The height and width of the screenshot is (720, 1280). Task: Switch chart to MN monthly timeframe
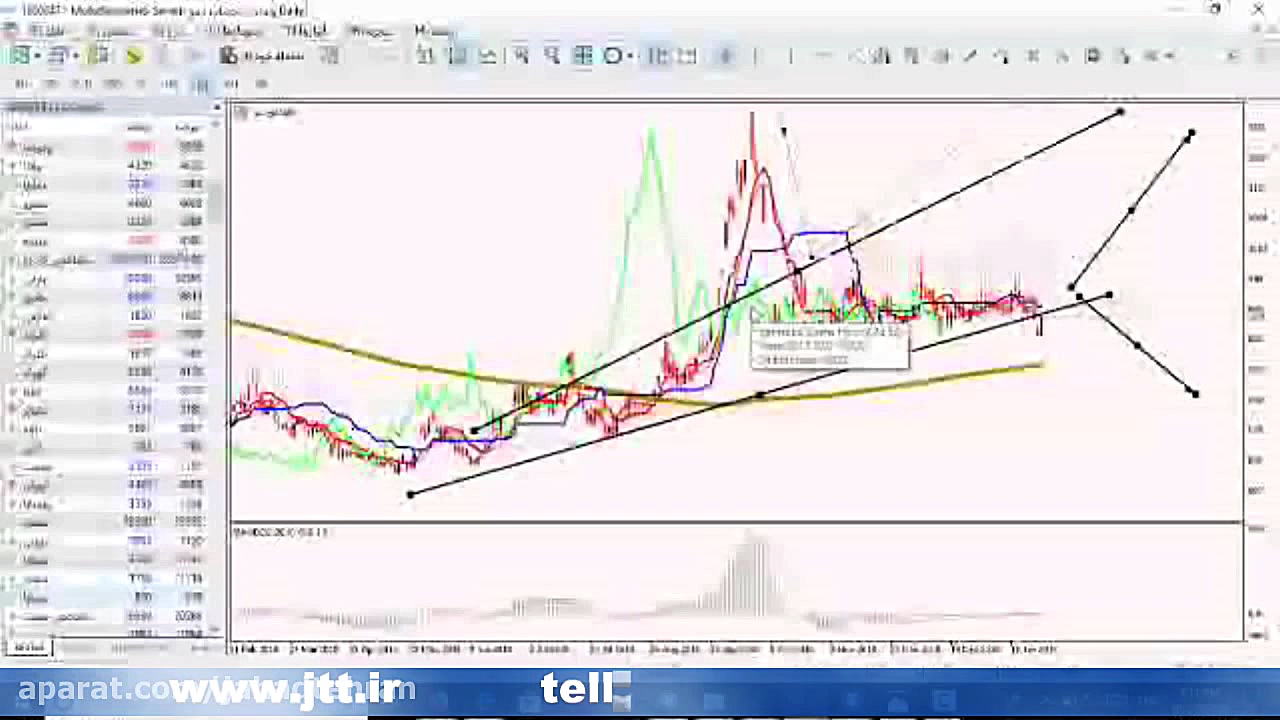click(262, 84)
